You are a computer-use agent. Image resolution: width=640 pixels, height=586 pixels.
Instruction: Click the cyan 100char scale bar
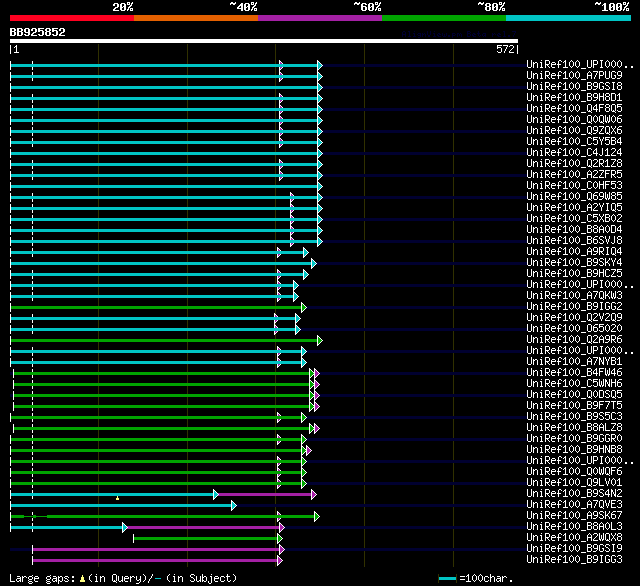tap(447, 578)
